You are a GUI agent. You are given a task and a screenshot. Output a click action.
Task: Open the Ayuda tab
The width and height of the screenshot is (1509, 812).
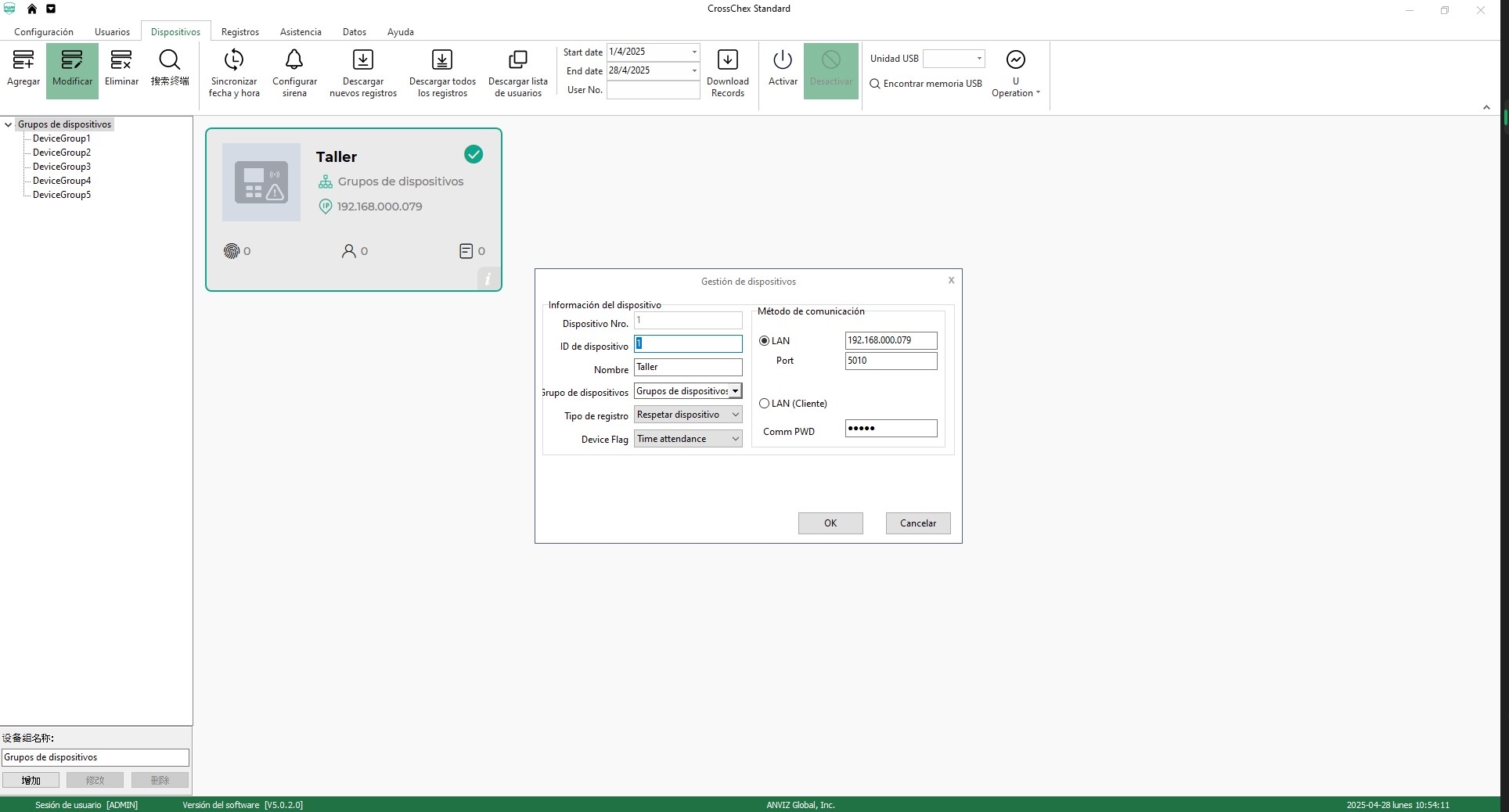coord(401,32)
